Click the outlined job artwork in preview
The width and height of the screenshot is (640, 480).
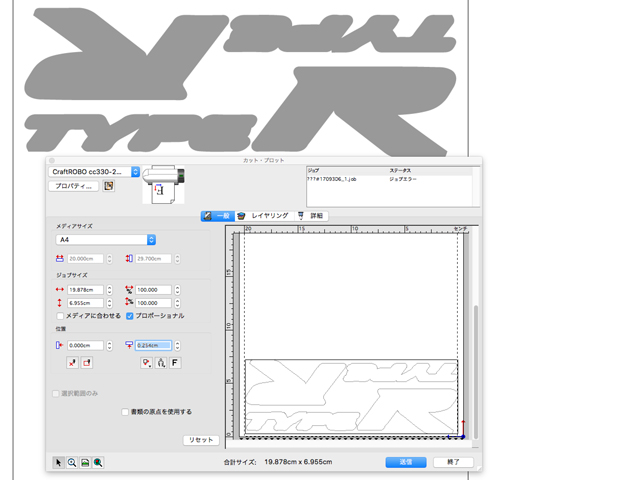(351, 397)
